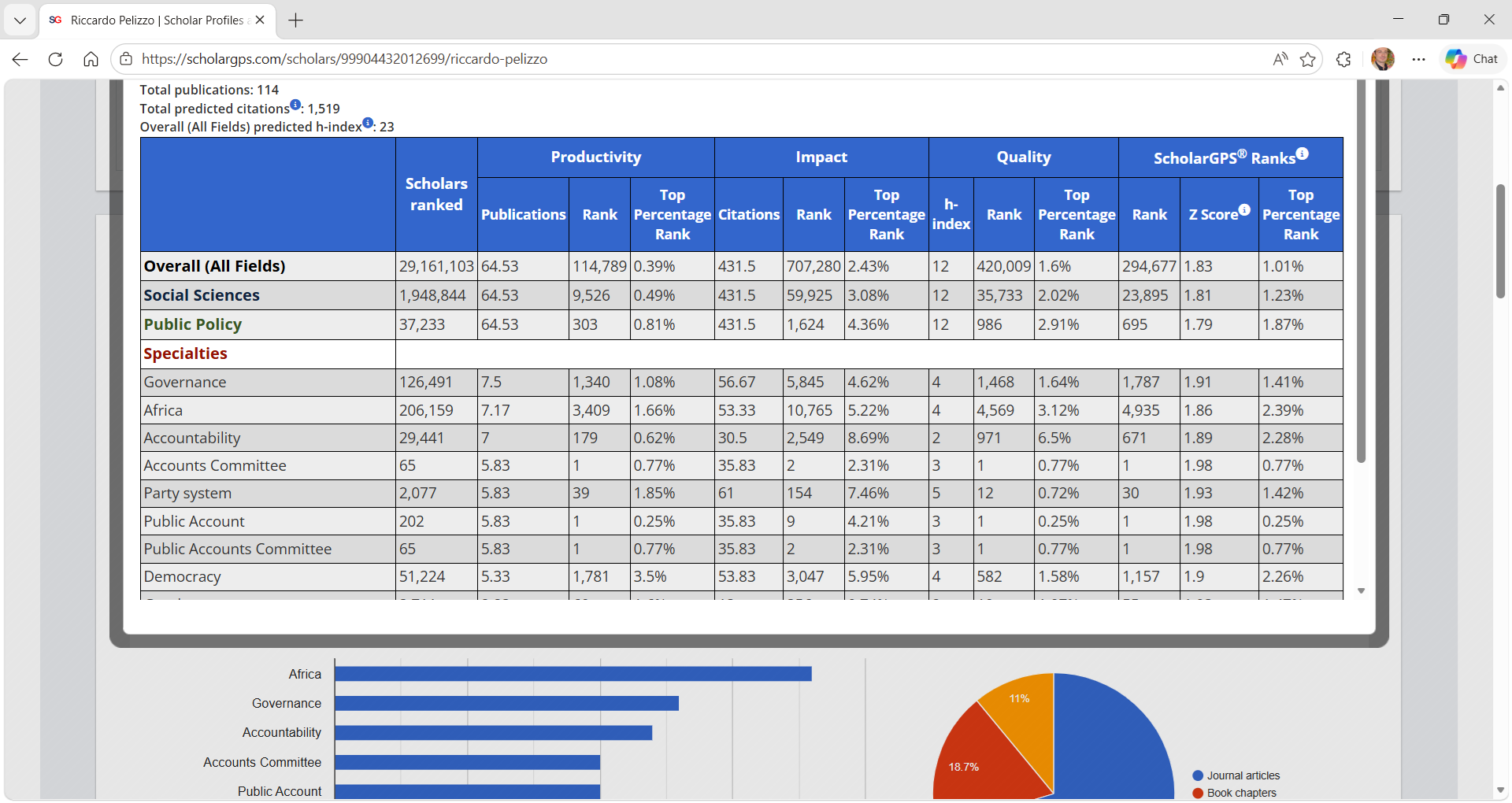
Task: Show info for predicted h-index
Action: (368, 123)
